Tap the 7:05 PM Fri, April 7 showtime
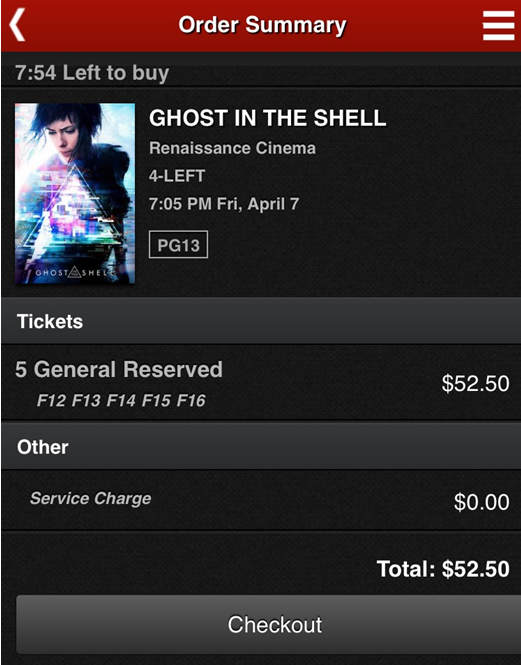Viewport: 521px width, 665px height. 224,204
